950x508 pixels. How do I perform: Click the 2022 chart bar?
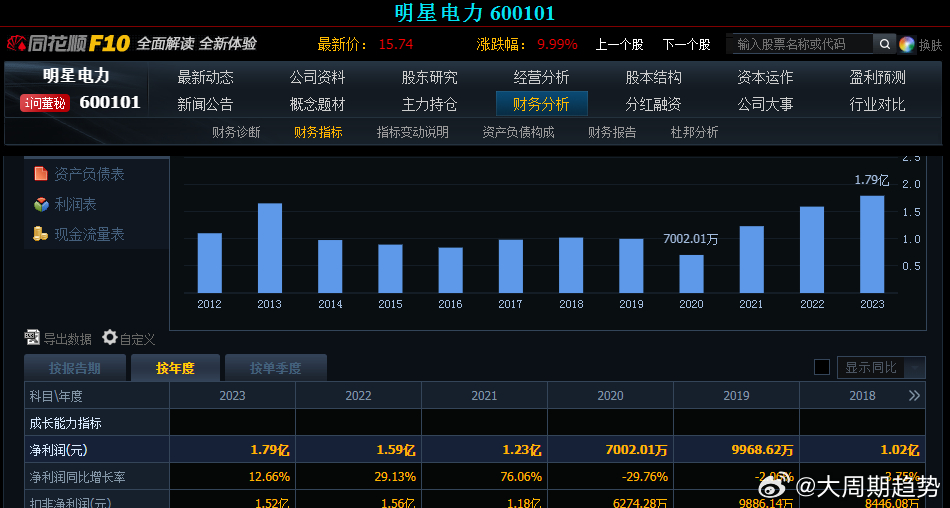pyautogui.click(x=812, y=250)
